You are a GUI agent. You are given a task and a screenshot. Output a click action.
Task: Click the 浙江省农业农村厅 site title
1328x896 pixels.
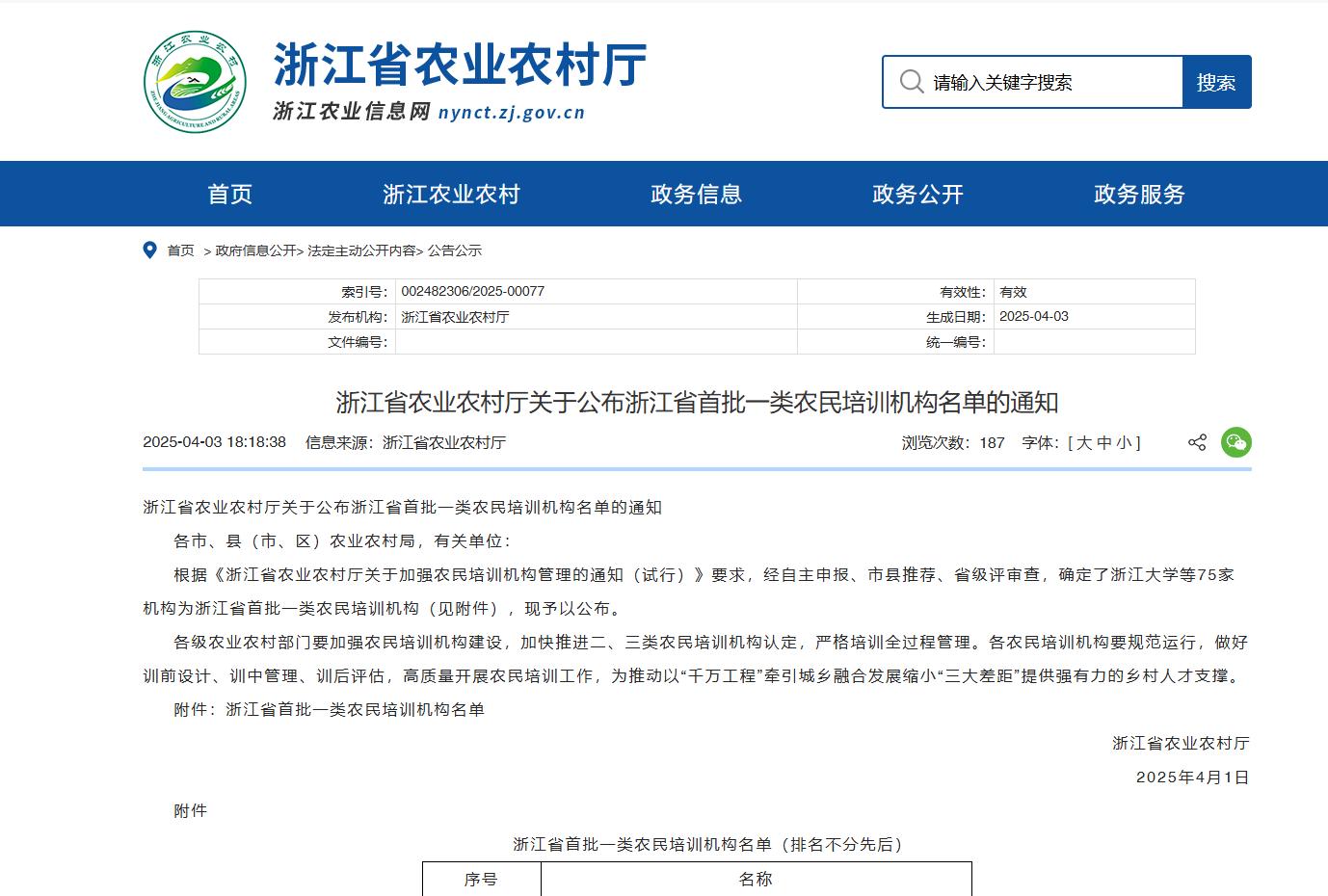[460, 65]
